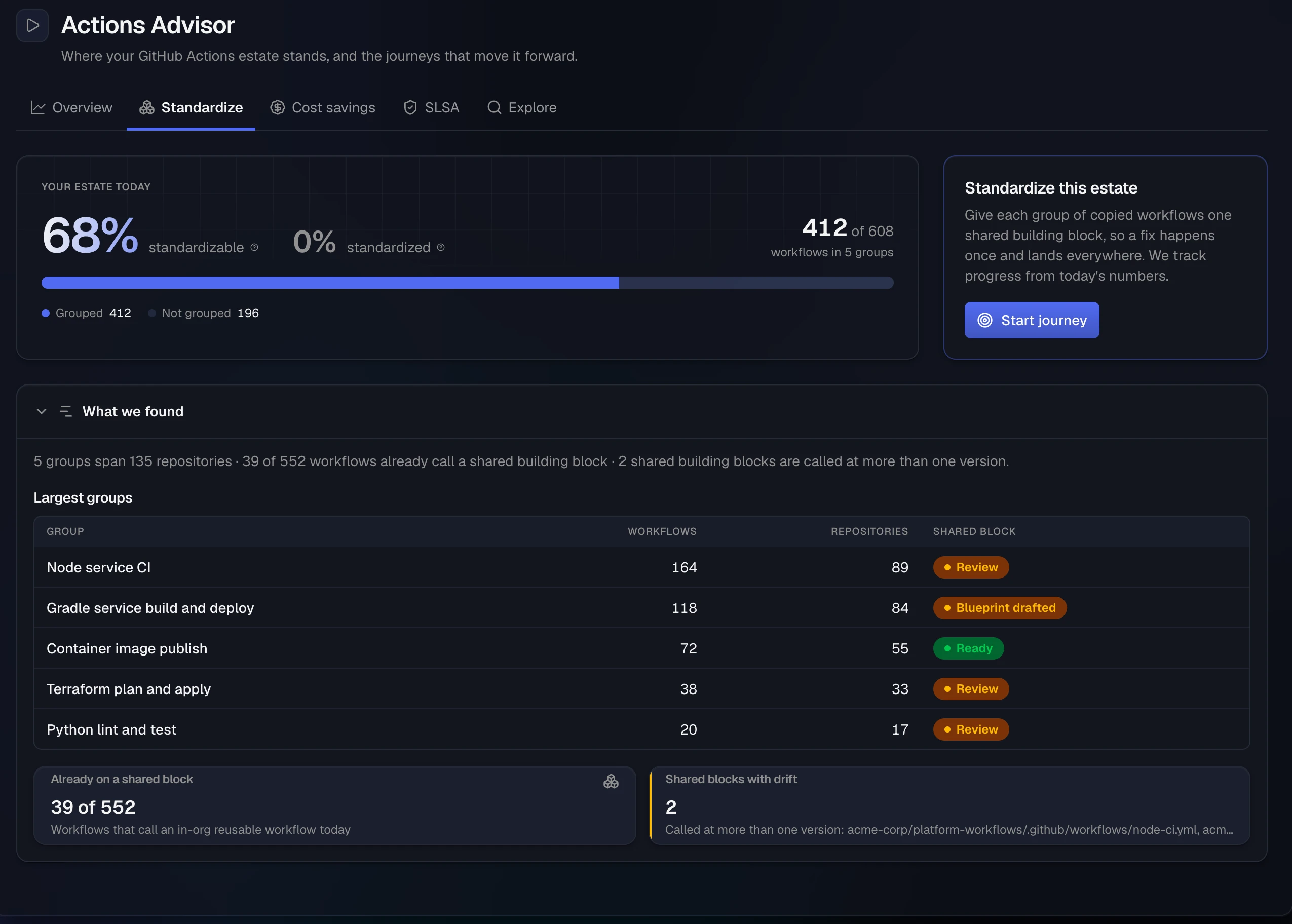1292x924 pixels.
Task: Select the Terraform plan and apply row
Action: (x=642, y=689)
